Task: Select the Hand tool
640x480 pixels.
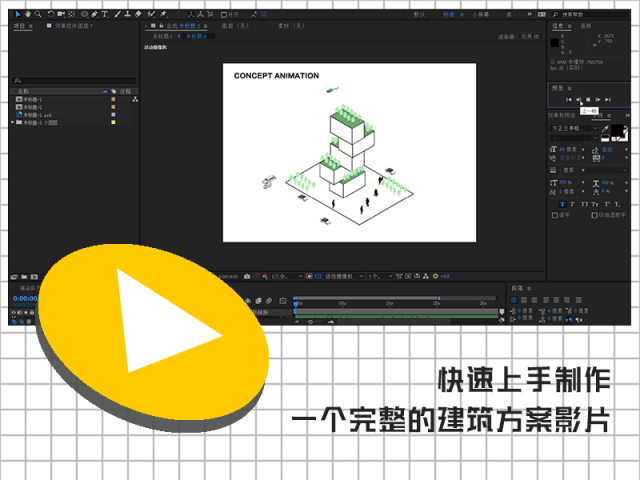Action: pos(28,14)
